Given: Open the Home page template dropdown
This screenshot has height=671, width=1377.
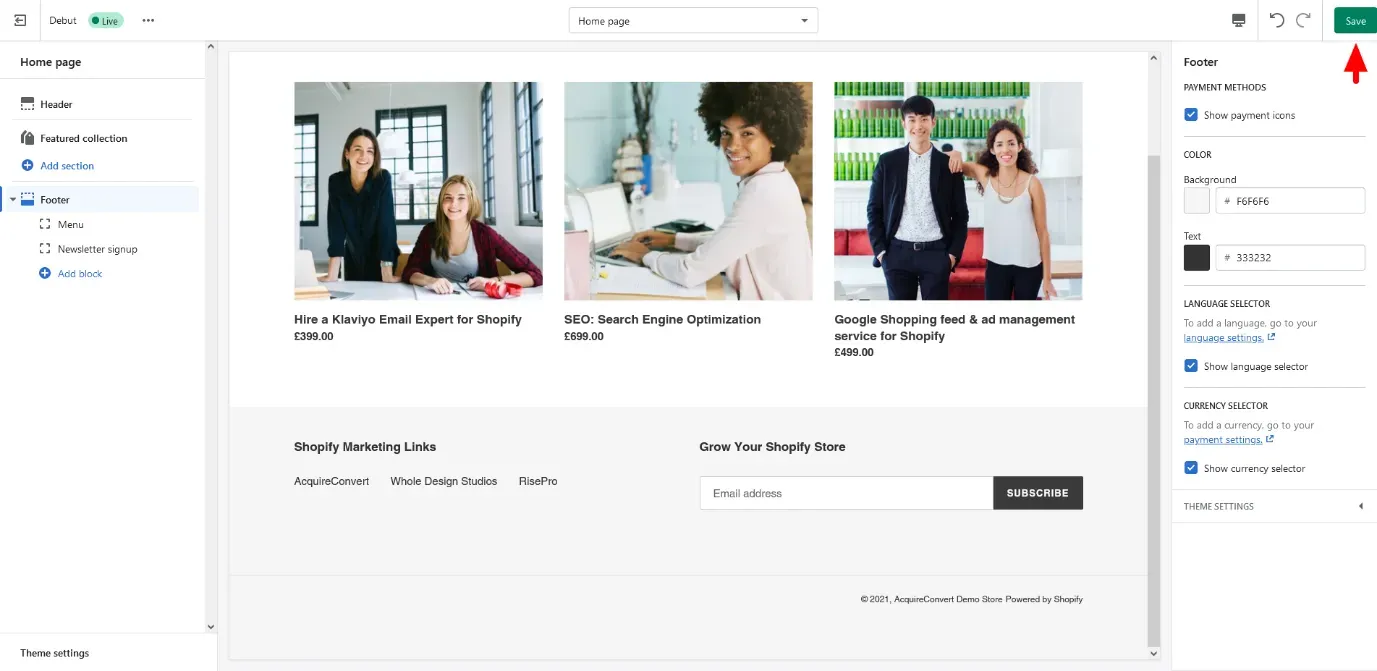Looking at the screenshot, I should pyautogui.click(x=693, y=21).
